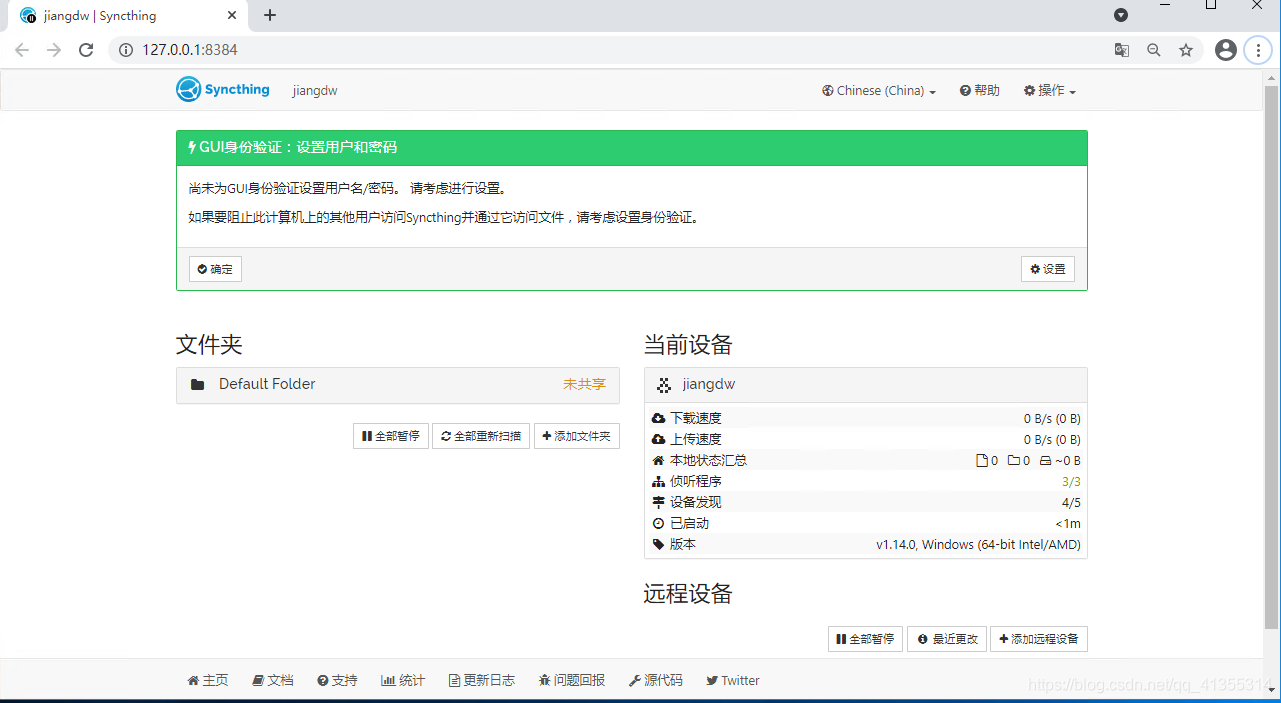1281x703 pixels.
Task: Expand the jiangdw device panel header
Action: [x=865, y=385]
